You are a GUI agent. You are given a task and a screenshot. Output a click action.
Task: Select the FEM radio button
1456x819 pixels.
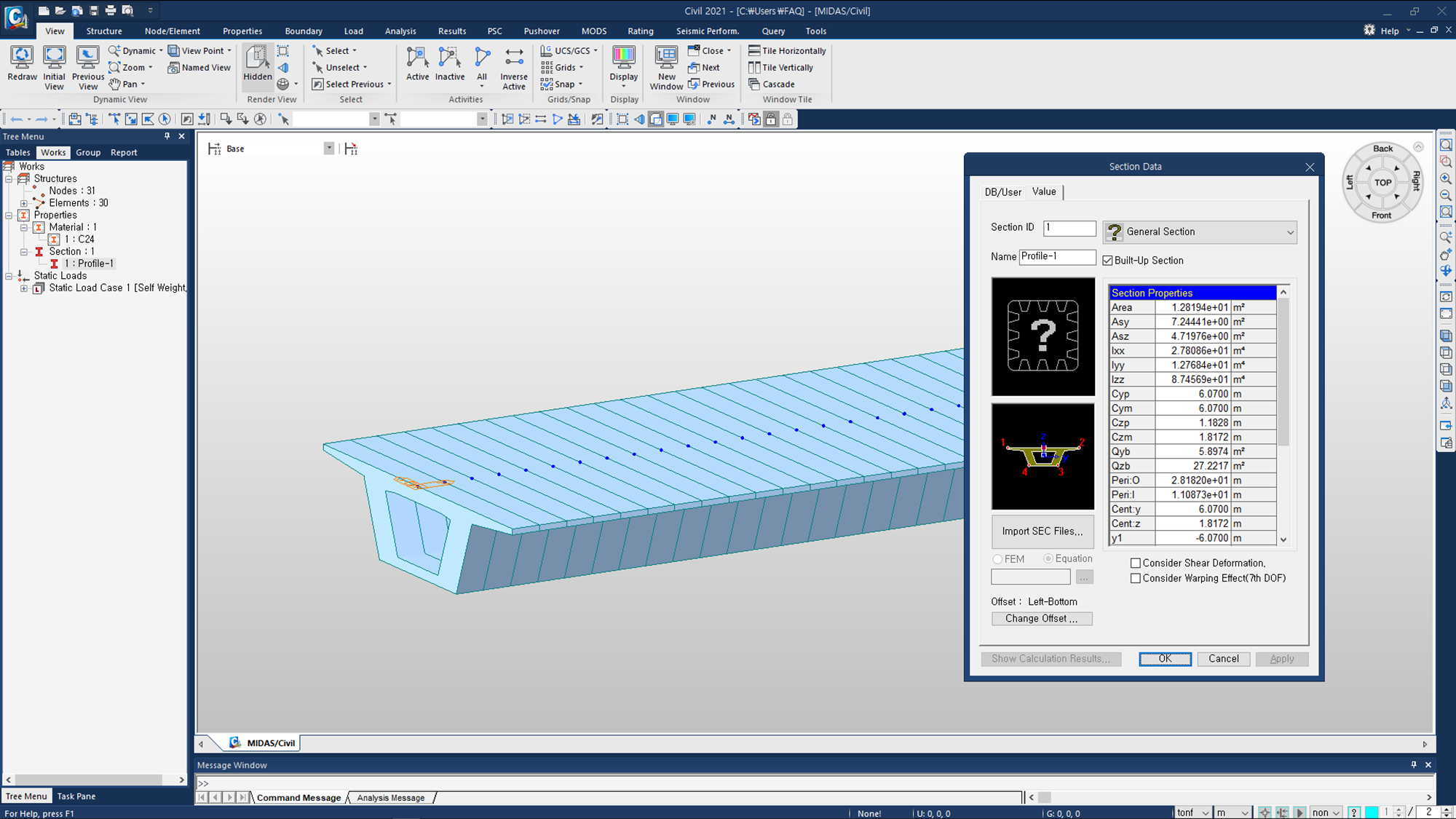tap(997, 559)
